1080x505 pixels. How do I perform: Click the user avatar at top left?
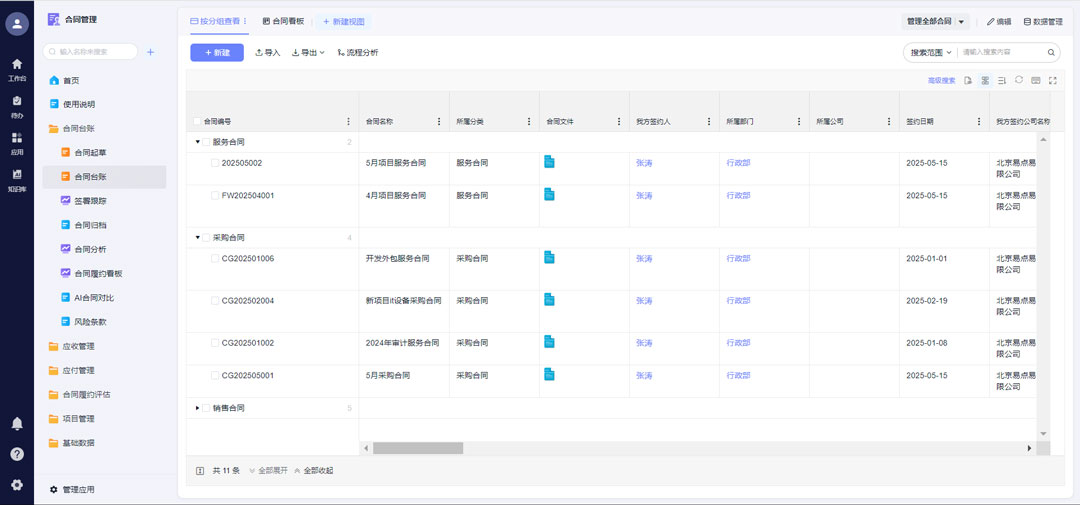click(x=17, y=25)
